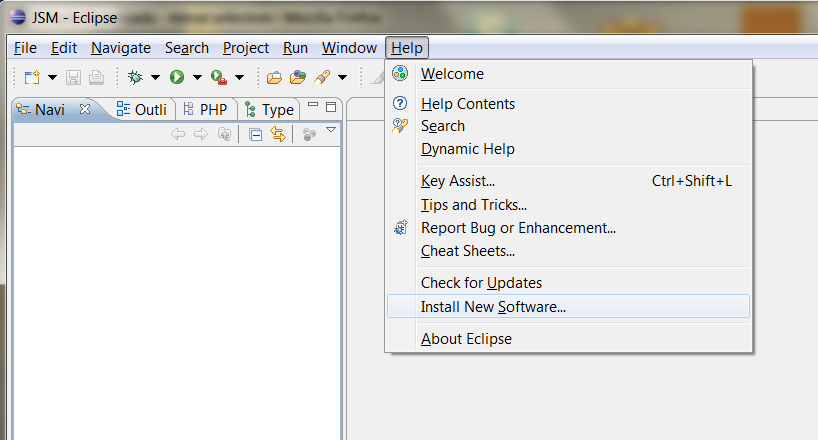Toggle Link with Editor icon

point(278,134)
